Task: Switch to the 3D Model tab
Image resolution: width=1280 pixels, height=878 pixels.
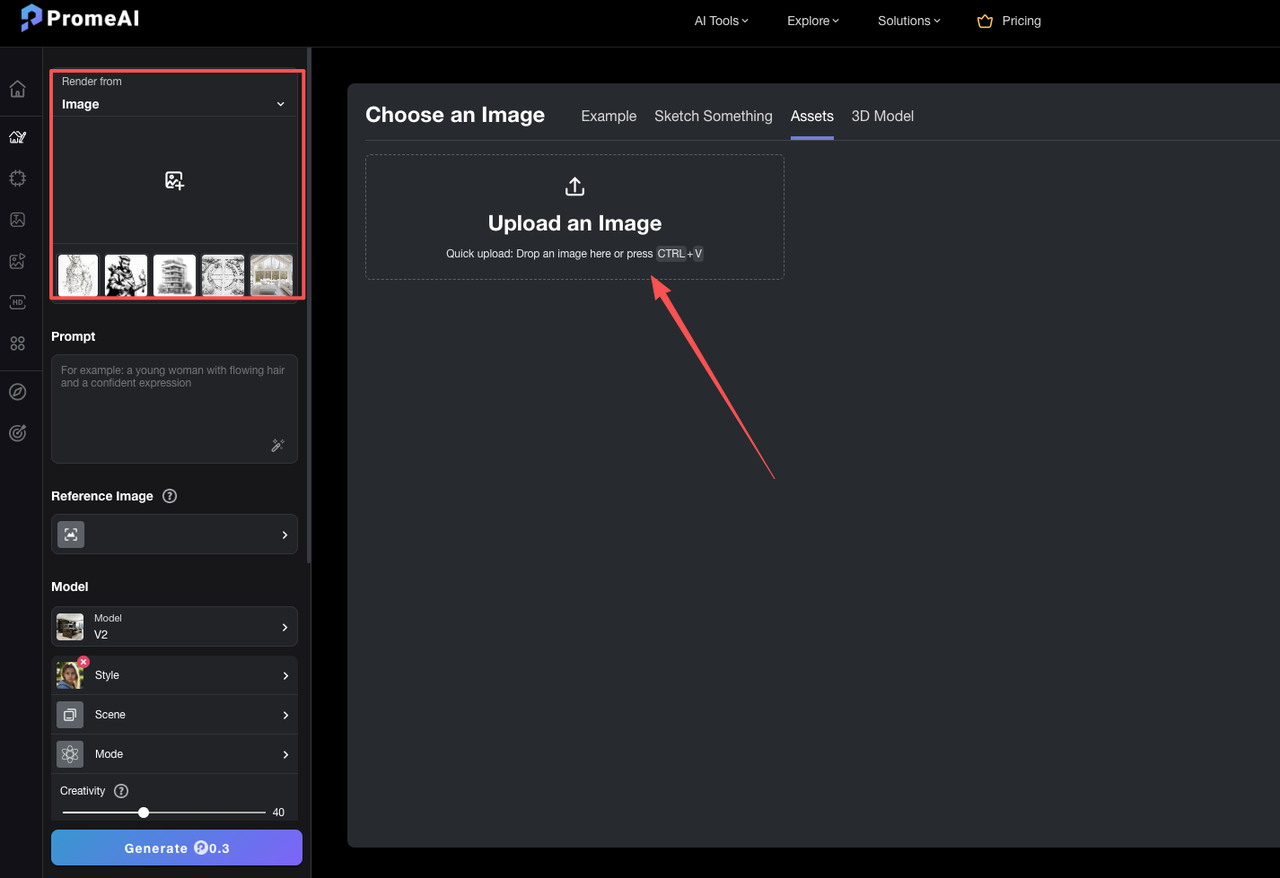Action: (882, 116)
